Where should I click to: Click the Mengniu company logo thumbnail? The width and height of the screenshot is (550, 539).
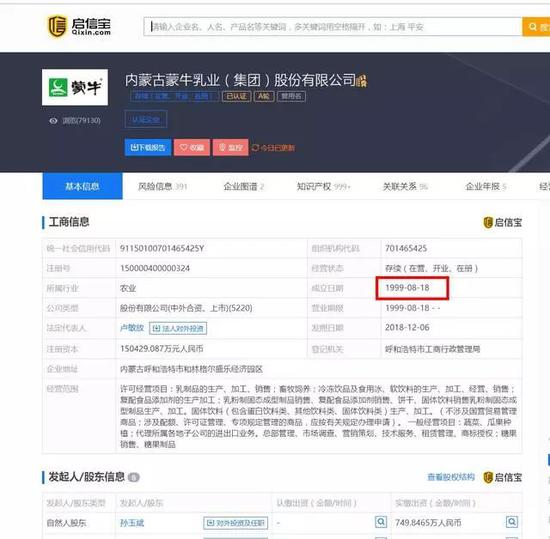pyautogui.click(x=75, y=87)
